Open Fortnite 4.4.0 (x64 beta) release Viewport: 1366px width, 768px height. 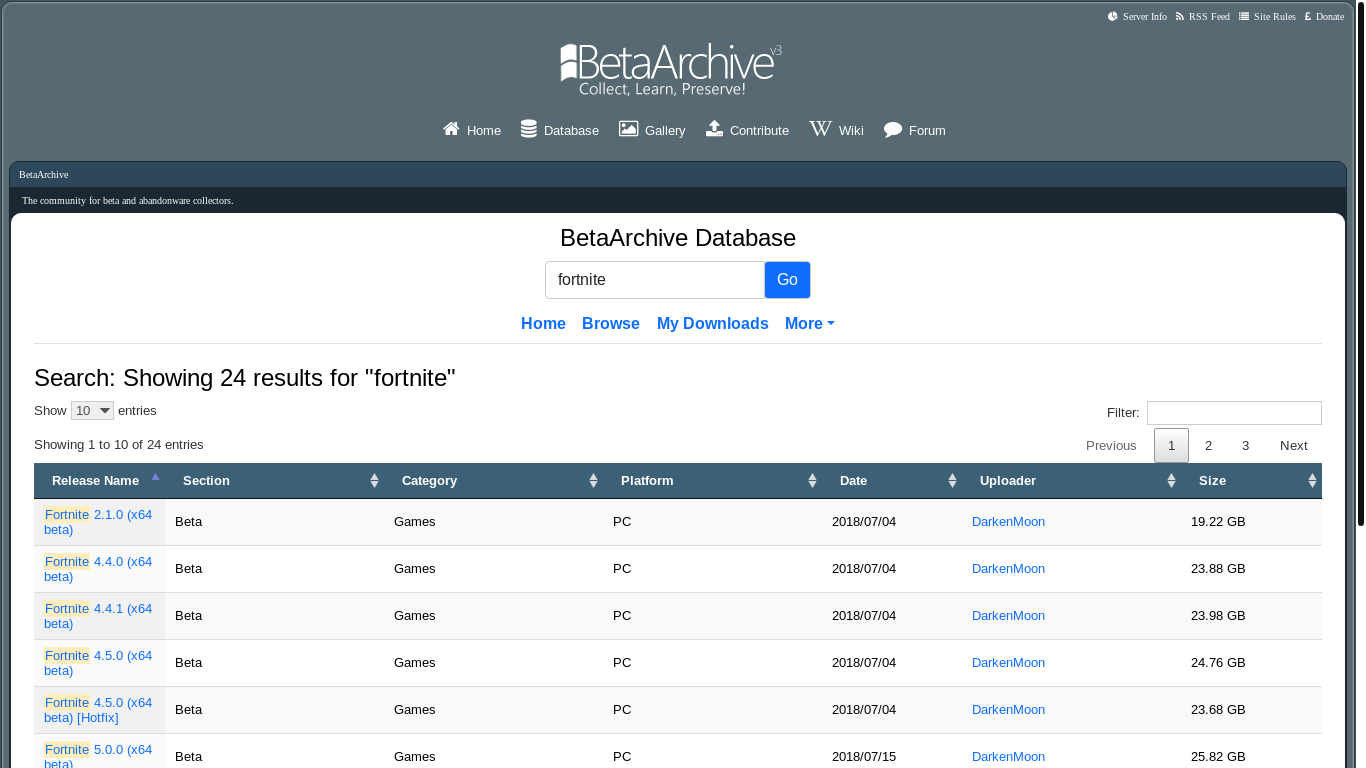click(98, 569)
